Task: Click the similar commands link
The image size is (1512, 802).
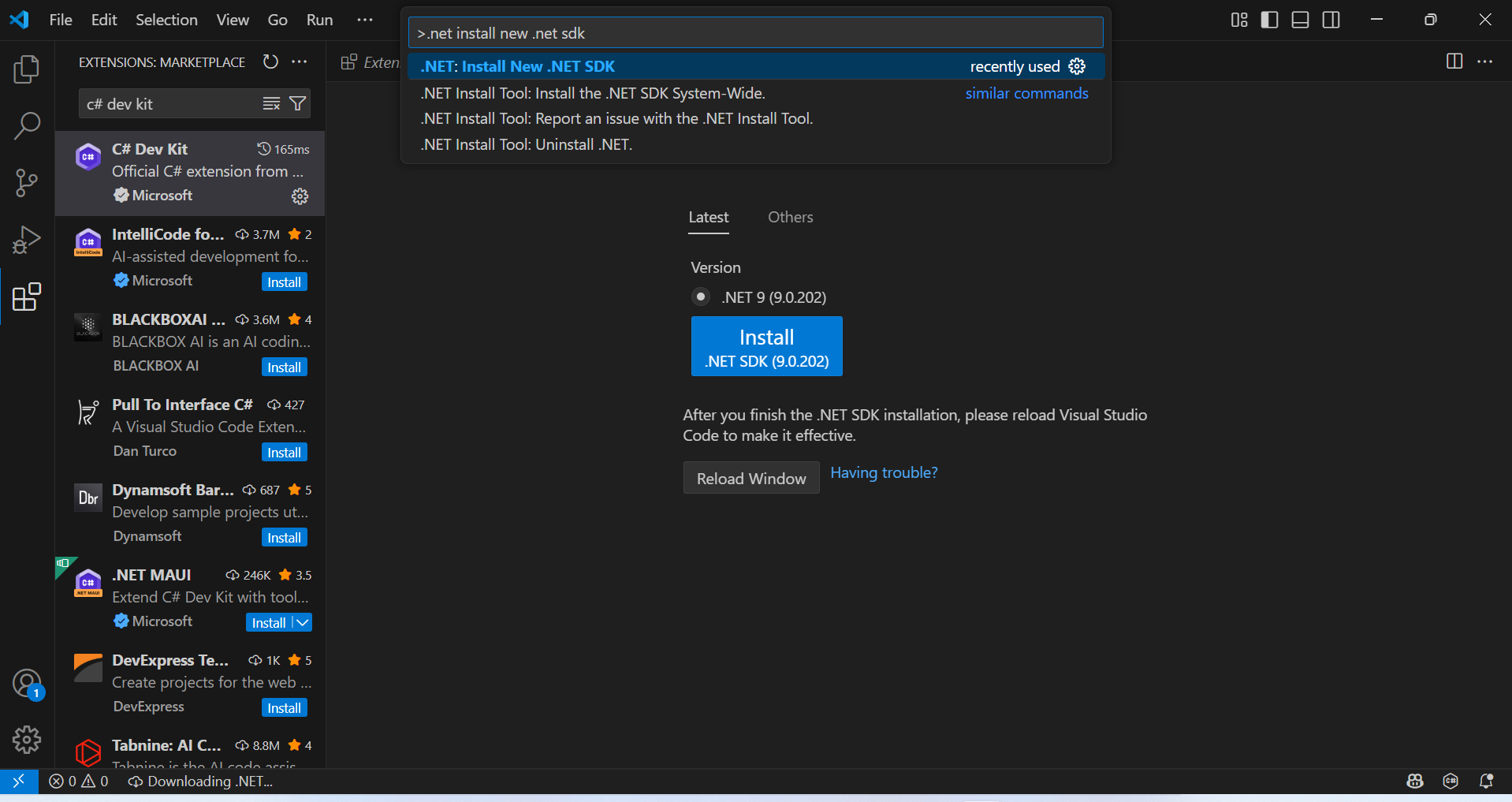Action: tap(1026, 93)
